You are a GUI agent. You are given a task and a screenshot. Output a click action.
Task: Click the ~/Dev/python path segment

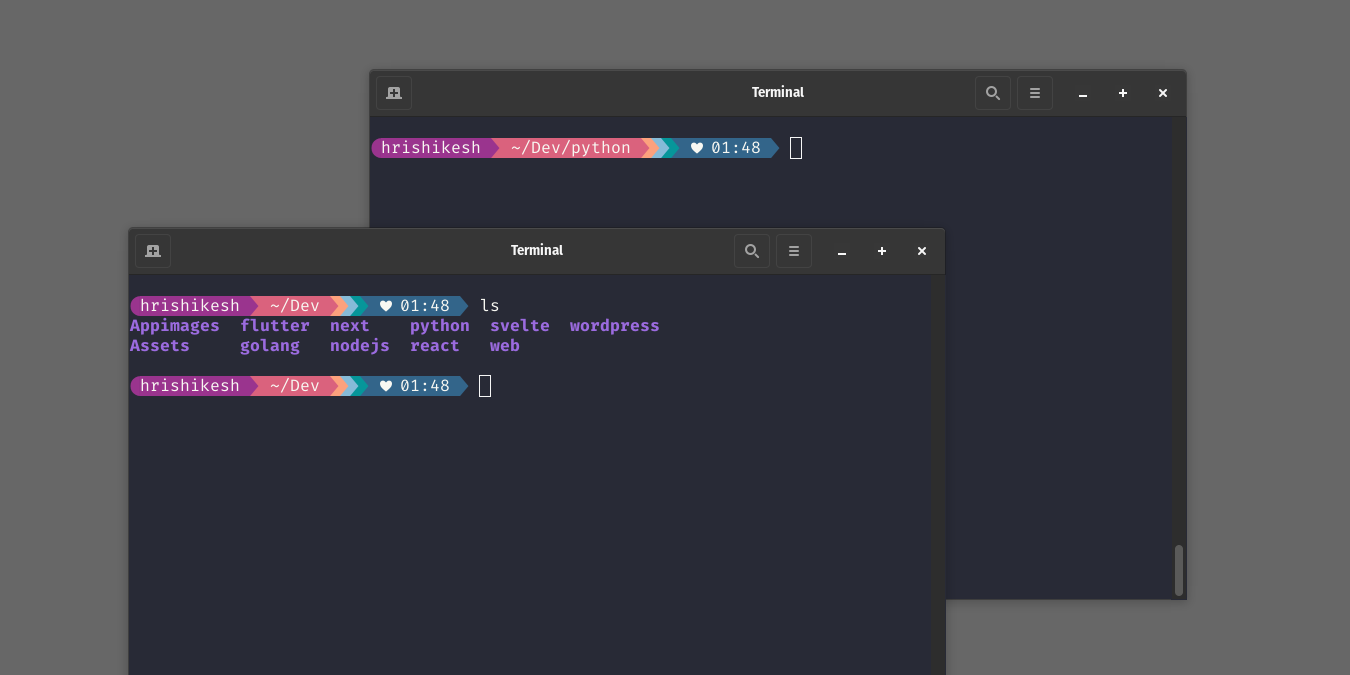point(570,147)
